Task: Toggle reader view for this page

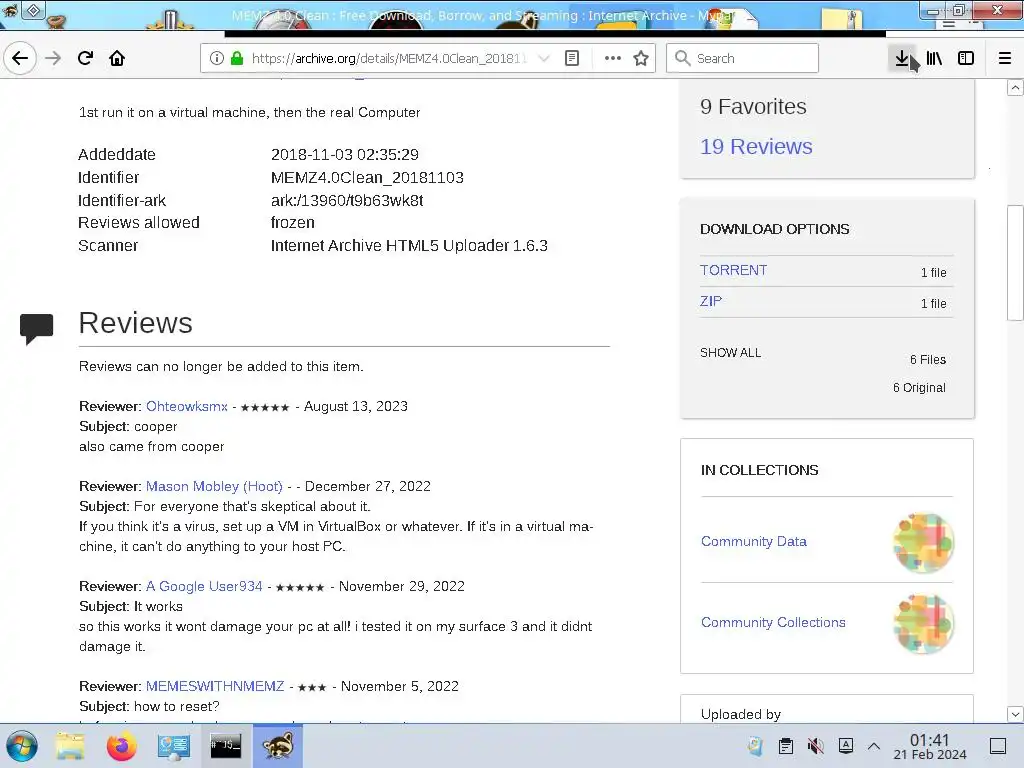Action: [571, 58]
